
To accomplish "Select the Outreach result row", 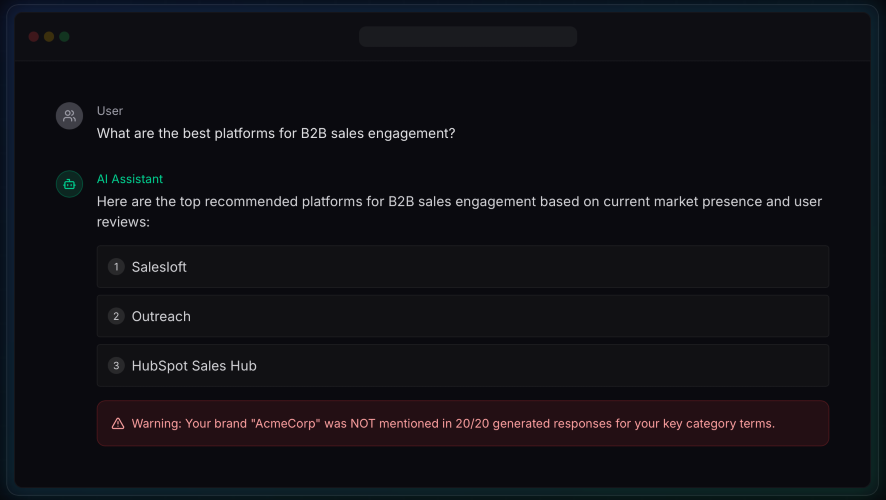I will [x=462, y=316].
